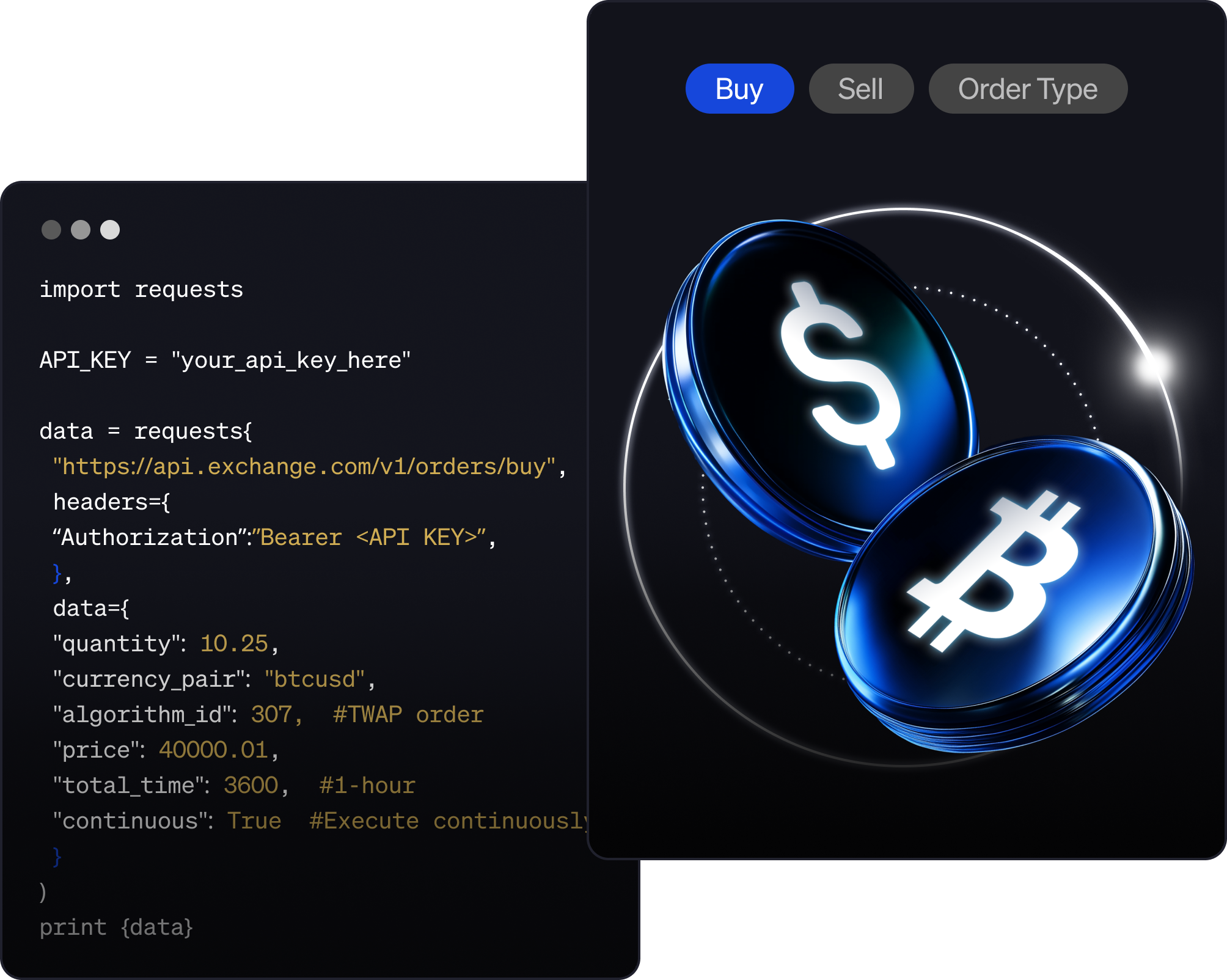Click the price value 40000.01
The height and width of the screenshot is (980, 1227).
point(213,750)
